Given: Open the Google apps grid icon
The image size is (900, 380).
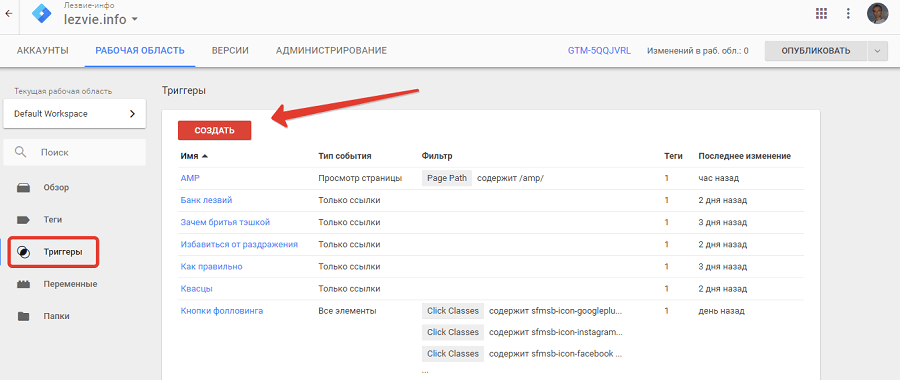Looking at the screenshot, I should 821,14.
